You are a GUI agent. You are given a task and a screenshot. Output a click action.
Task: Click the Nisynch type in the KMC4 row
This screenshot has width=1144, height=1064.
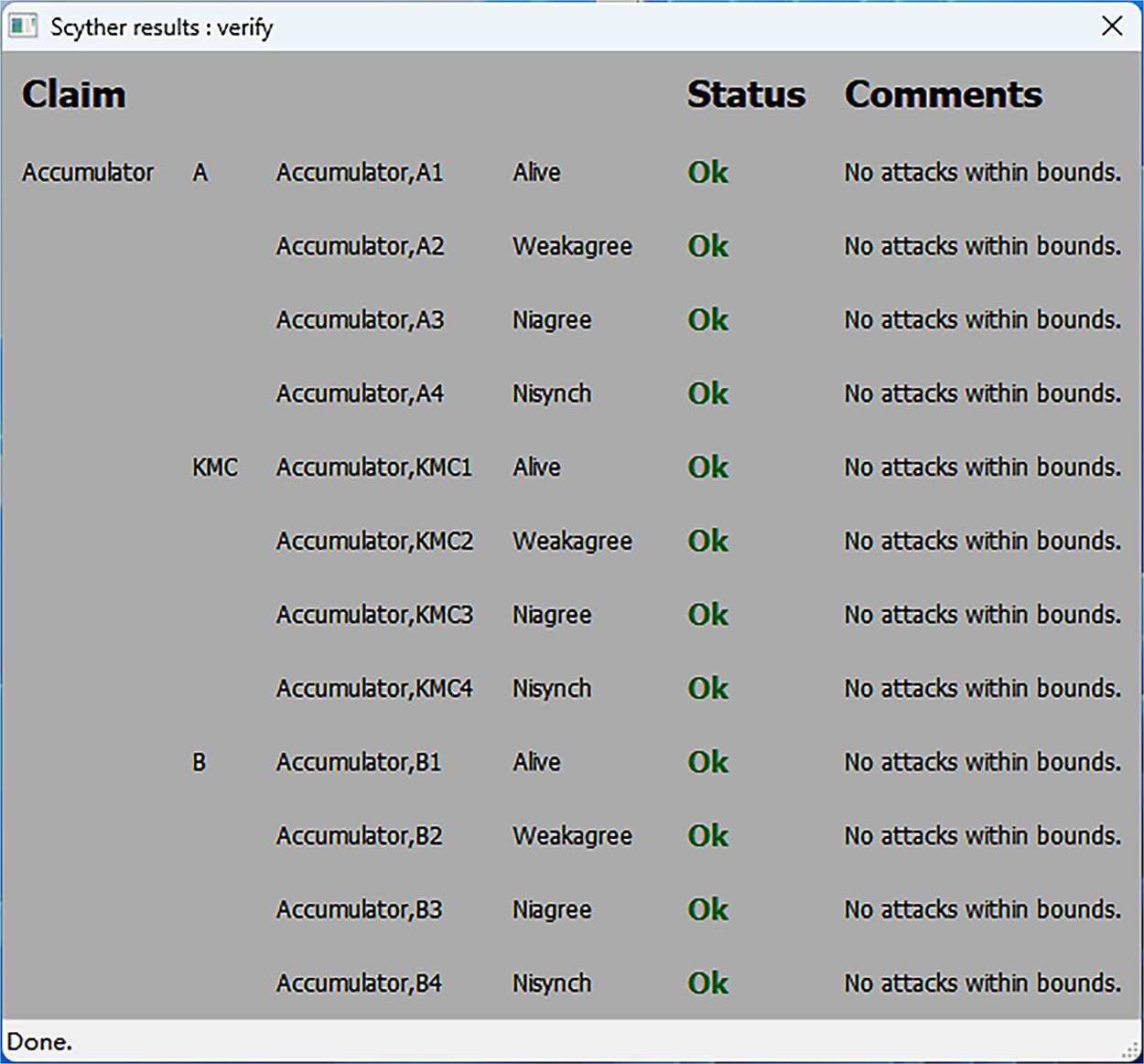coord(552,689)
